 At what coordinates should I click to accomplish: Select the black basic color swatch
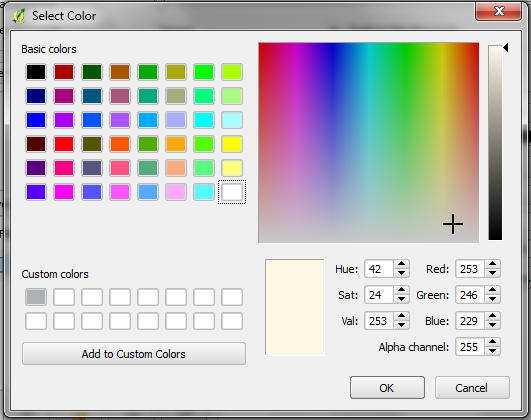coord(36,72)
